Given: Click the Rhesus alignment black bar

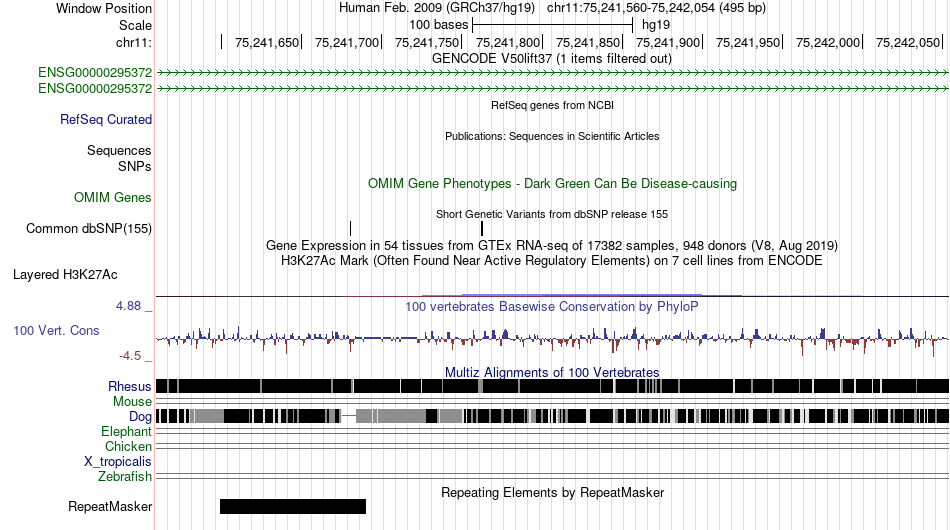Looking at the screenshot, I should pyautogui.click(x=552, y=386).
